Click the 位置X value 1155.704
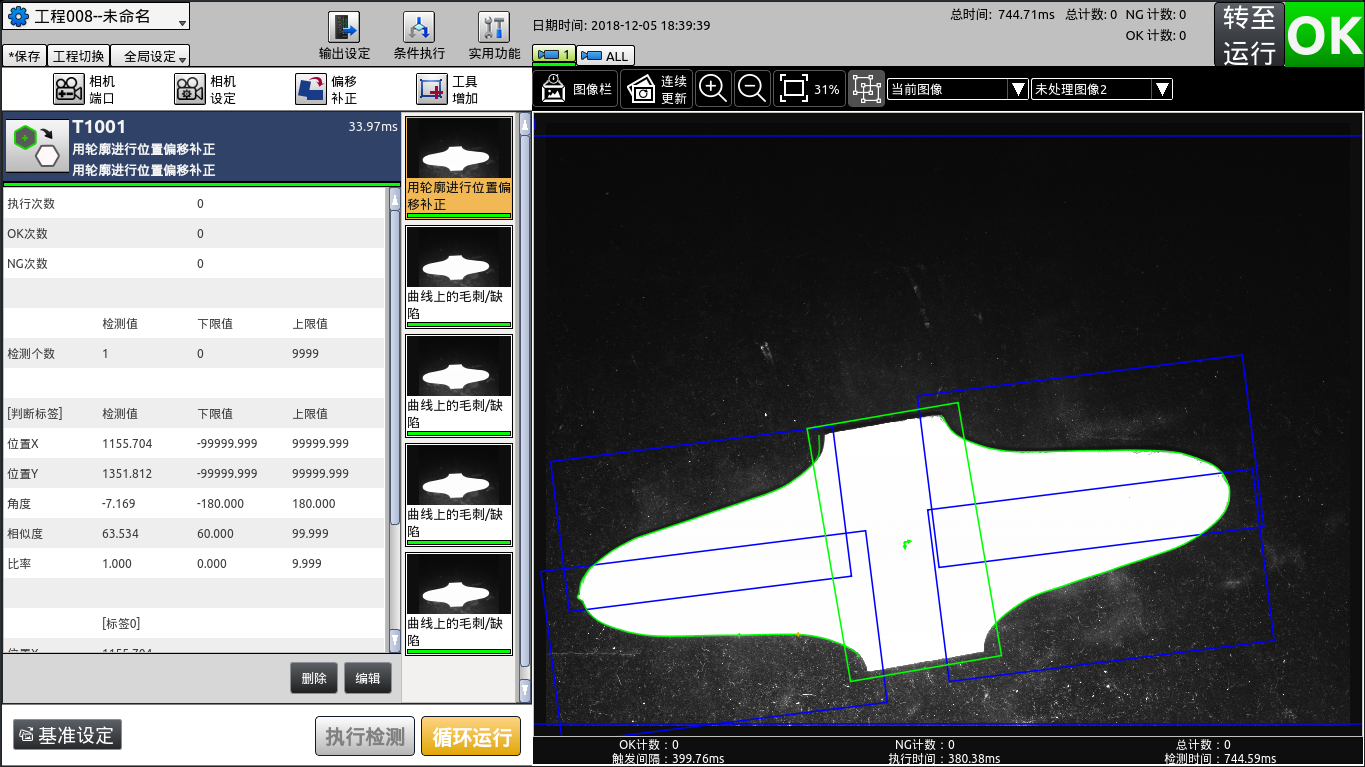The width and height of the screenshot is (1365, 767). point(127,443)
